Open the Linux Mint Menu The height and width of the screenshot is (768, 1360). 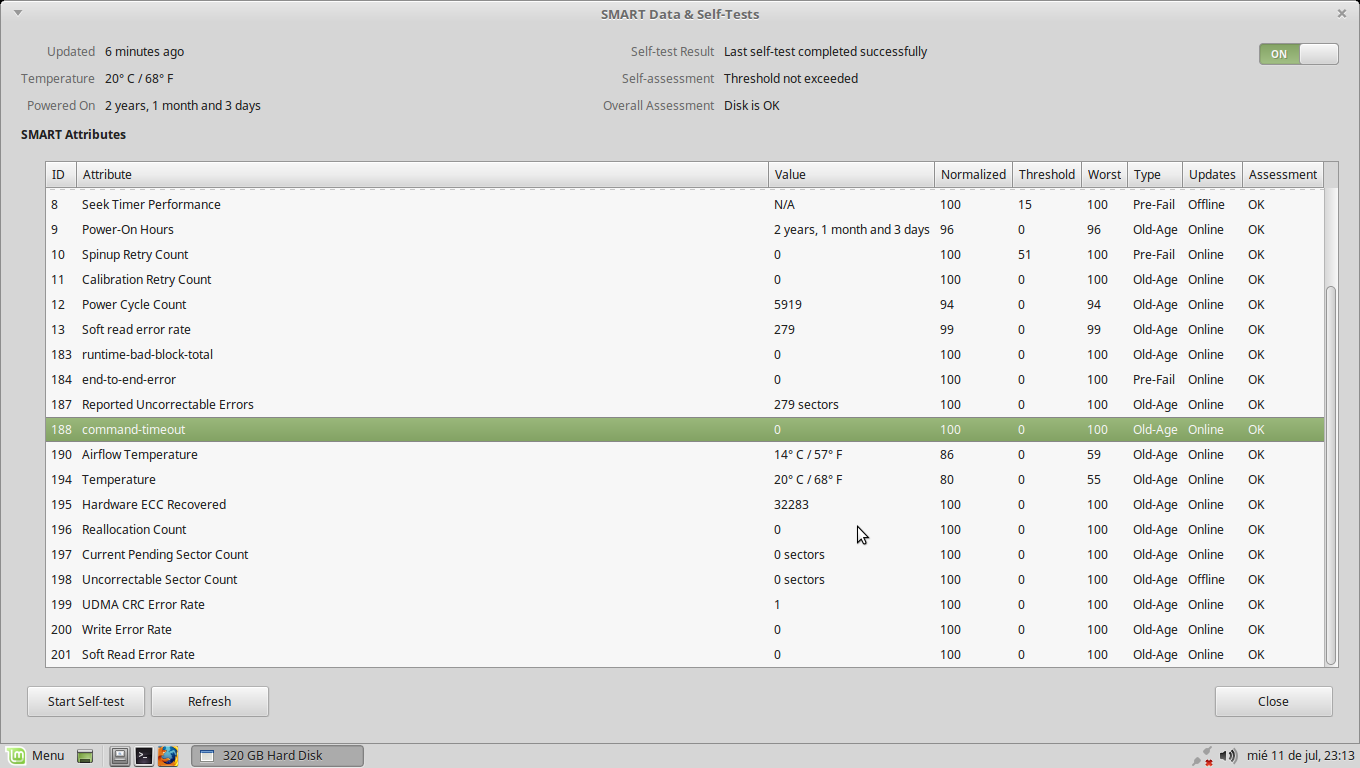click(36, 755)
